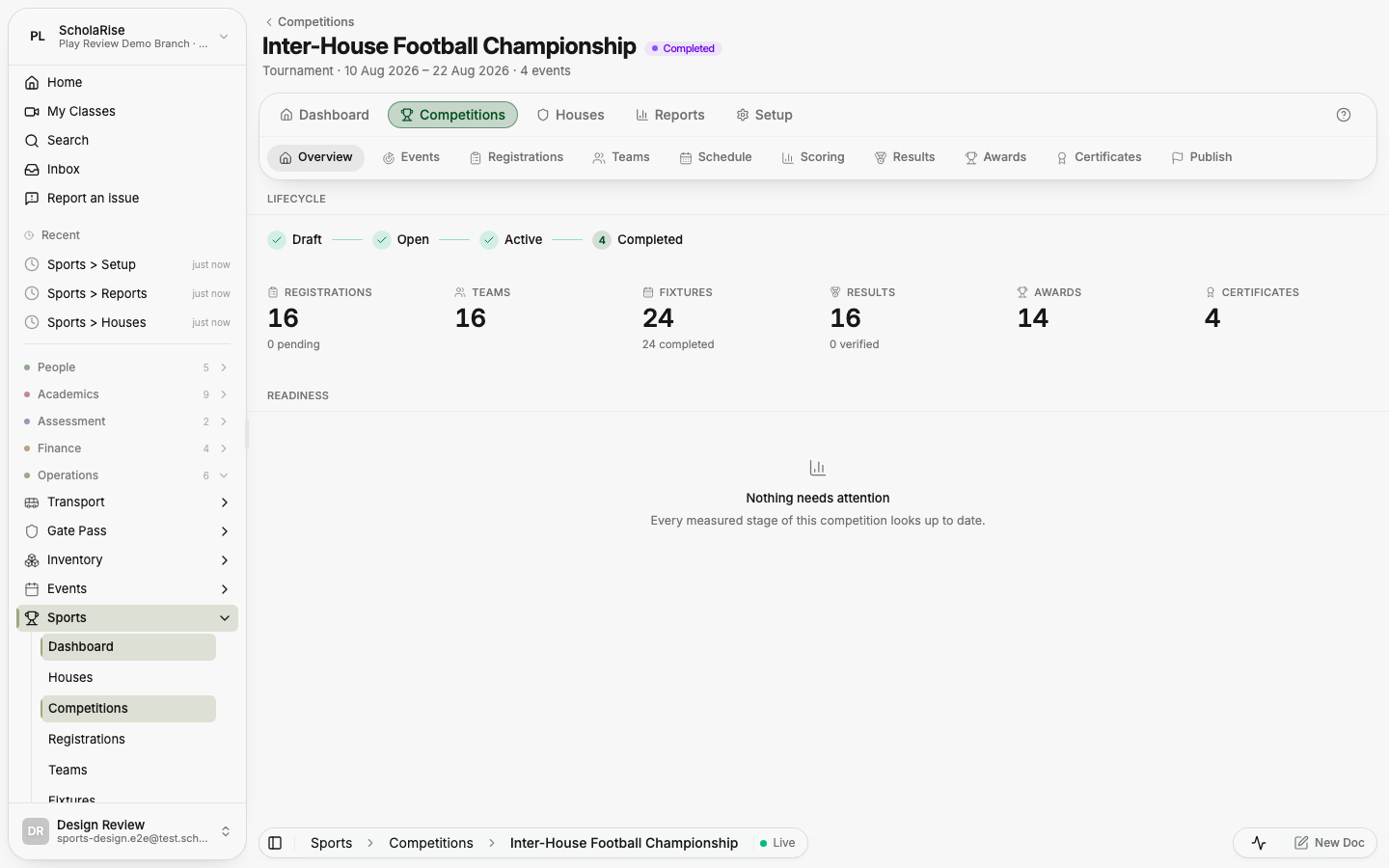Open the Design Review account switcher
This screenshot has height=868, width=1389.
127,831
